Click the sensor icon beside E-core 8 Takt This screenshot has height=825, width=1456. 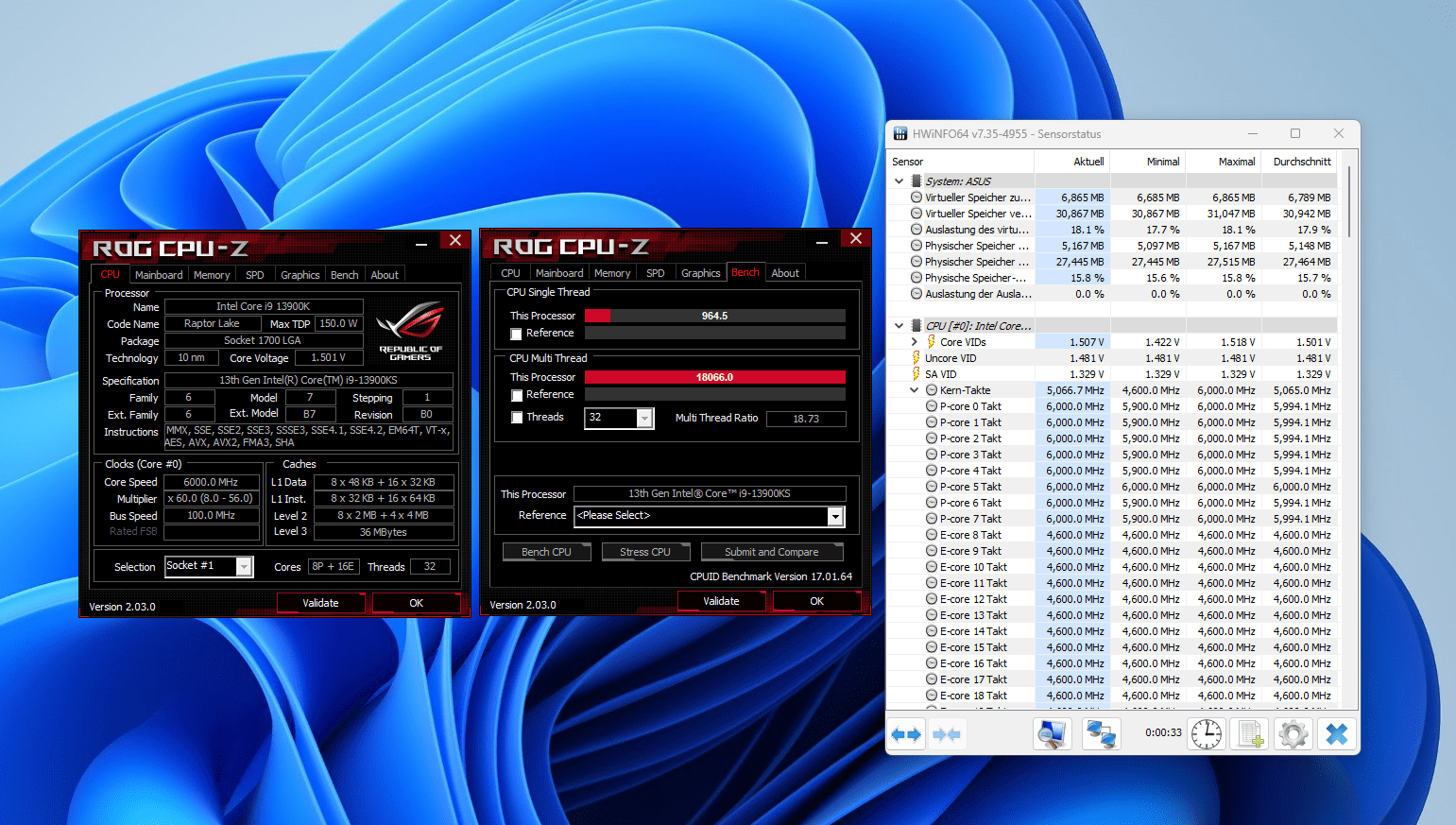coord(932,535)
